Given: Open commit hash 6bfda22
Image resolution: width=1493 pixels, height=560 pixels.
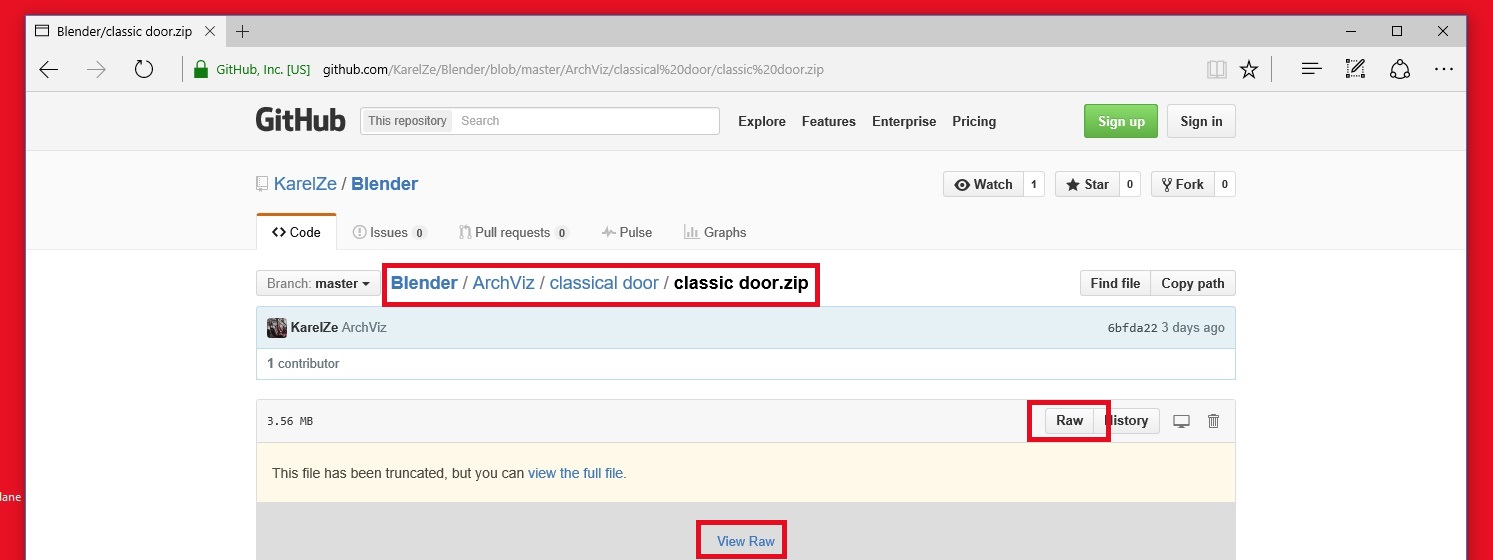Looking at the screenshot, I should [x=1132, y=328].
